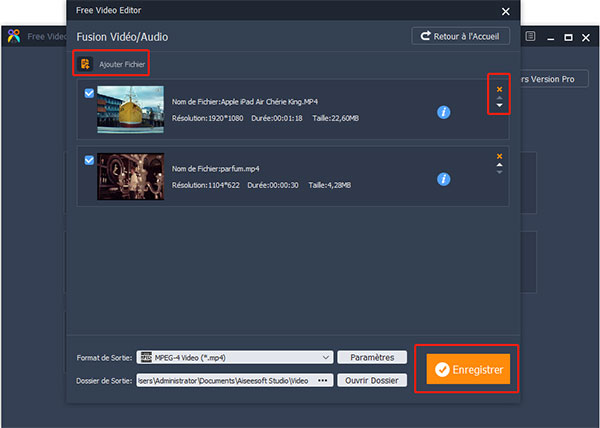Move Apple iPad Air clip down in list
600x428 pixels.
click(499, 105)
